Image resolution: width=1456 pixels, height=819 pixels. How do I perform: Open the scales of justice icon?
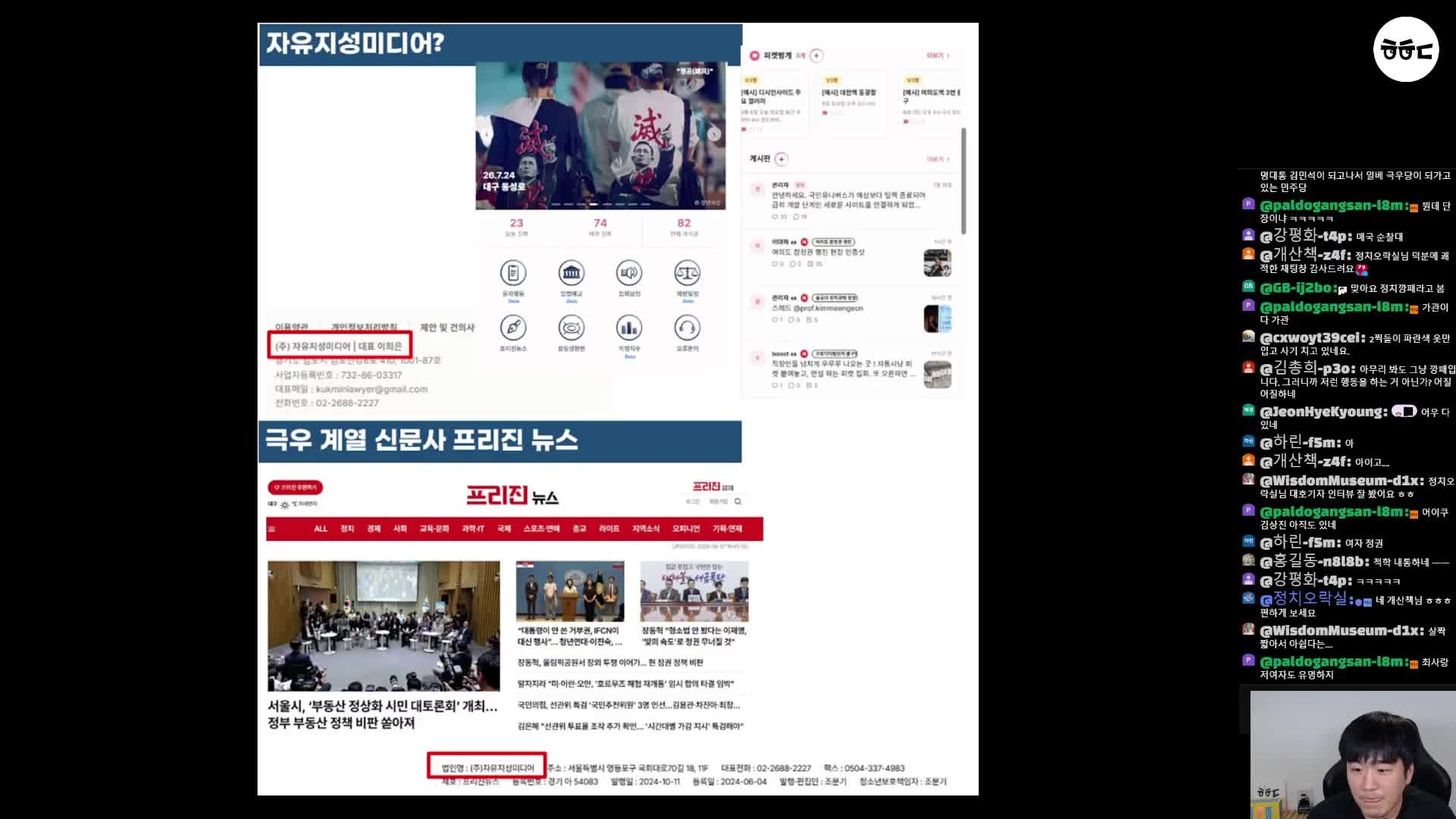coord(687,273)
